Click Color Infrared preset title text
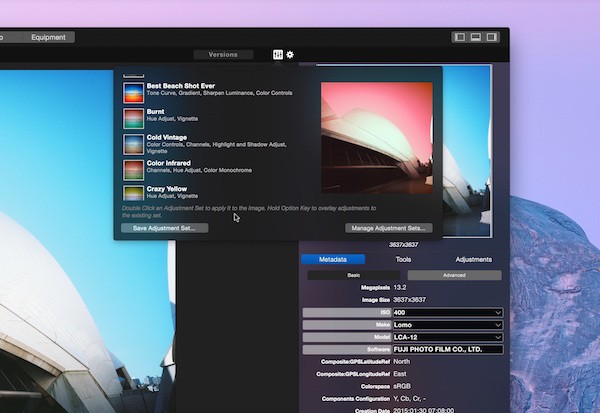This screenshot has width=600, height=413. (168, 163)
